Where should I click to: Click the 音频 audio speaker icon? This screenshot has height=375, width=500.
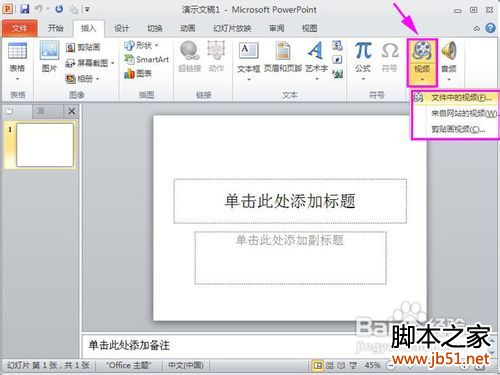point(449,51)
